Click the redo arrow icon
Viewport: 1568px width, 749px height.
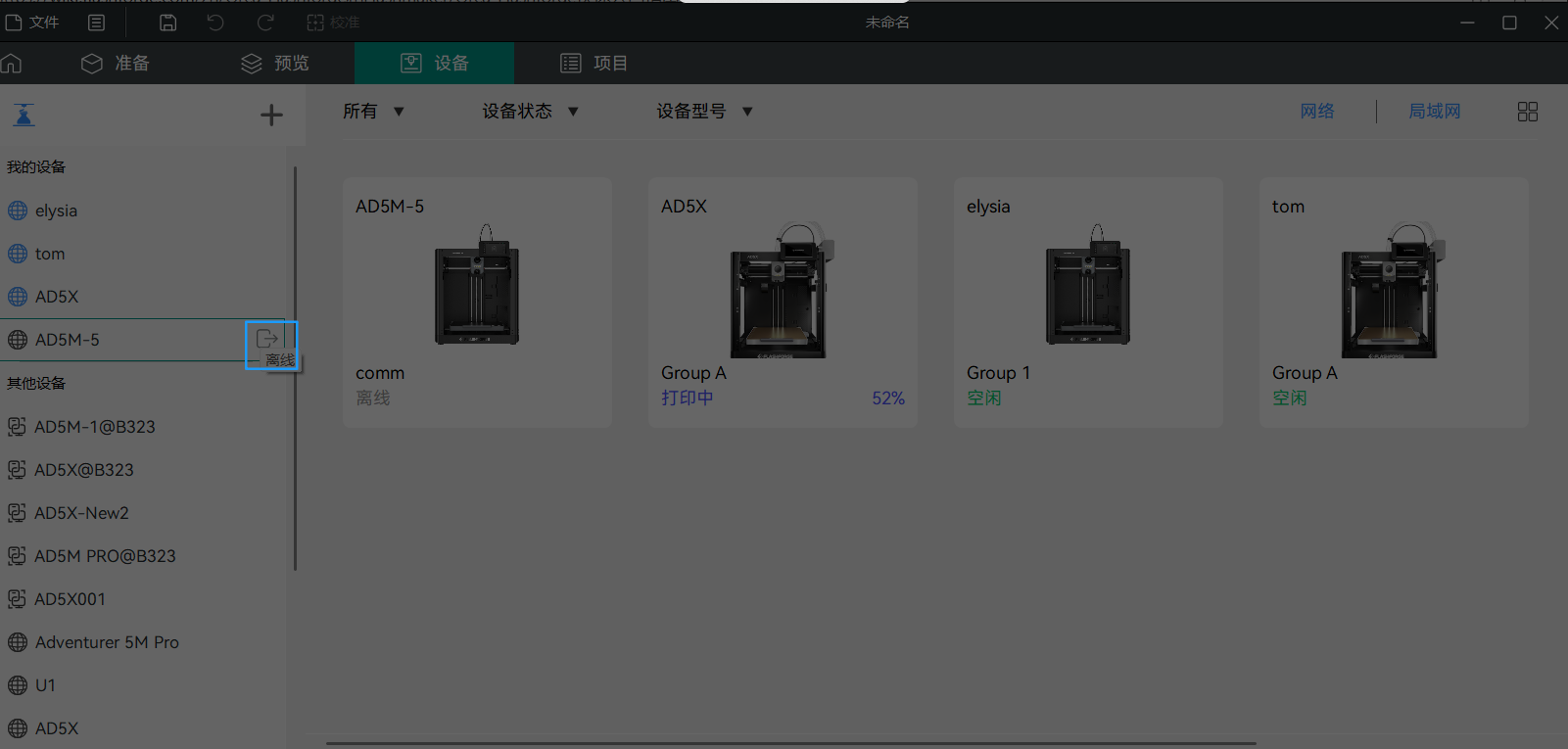click(264, 22)
